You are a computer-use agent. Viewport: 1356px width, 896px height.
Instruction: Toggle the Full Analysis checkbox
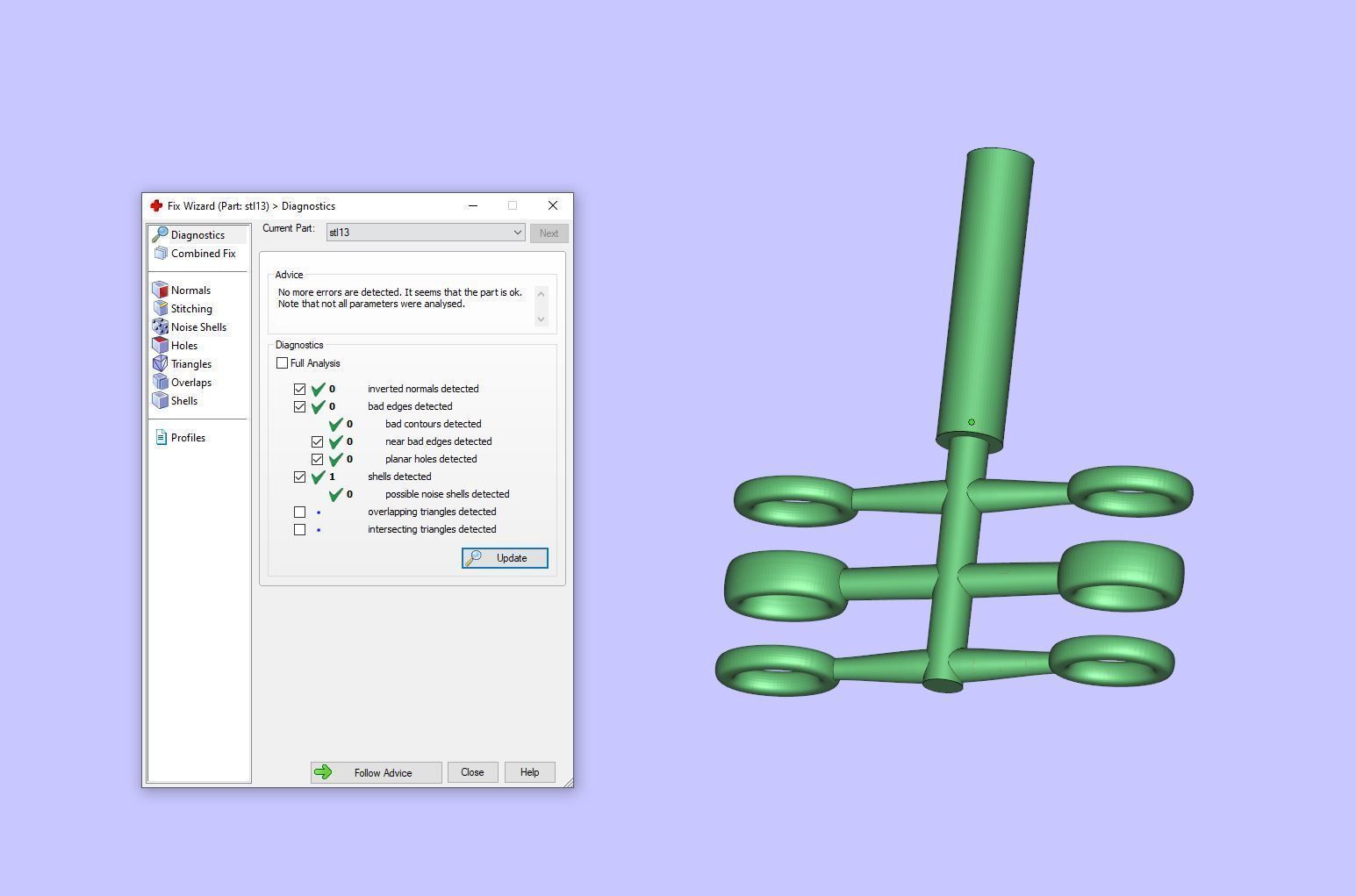tap(282, 363)
